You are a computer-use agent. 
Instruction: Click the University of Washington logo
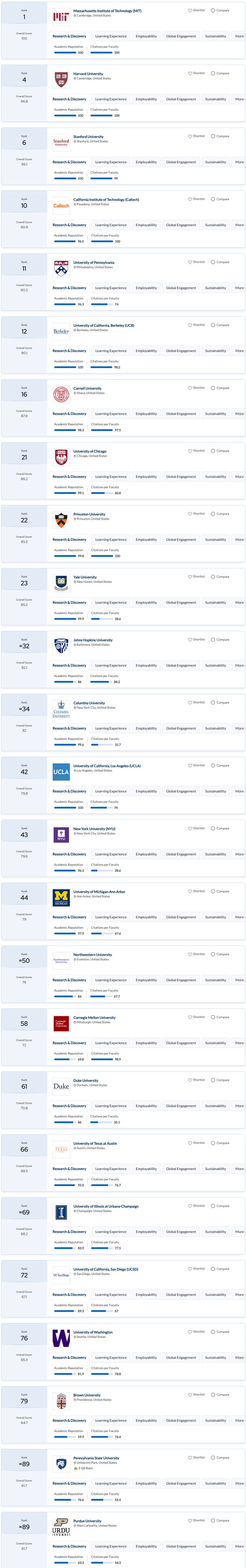tap(61, 1338)
